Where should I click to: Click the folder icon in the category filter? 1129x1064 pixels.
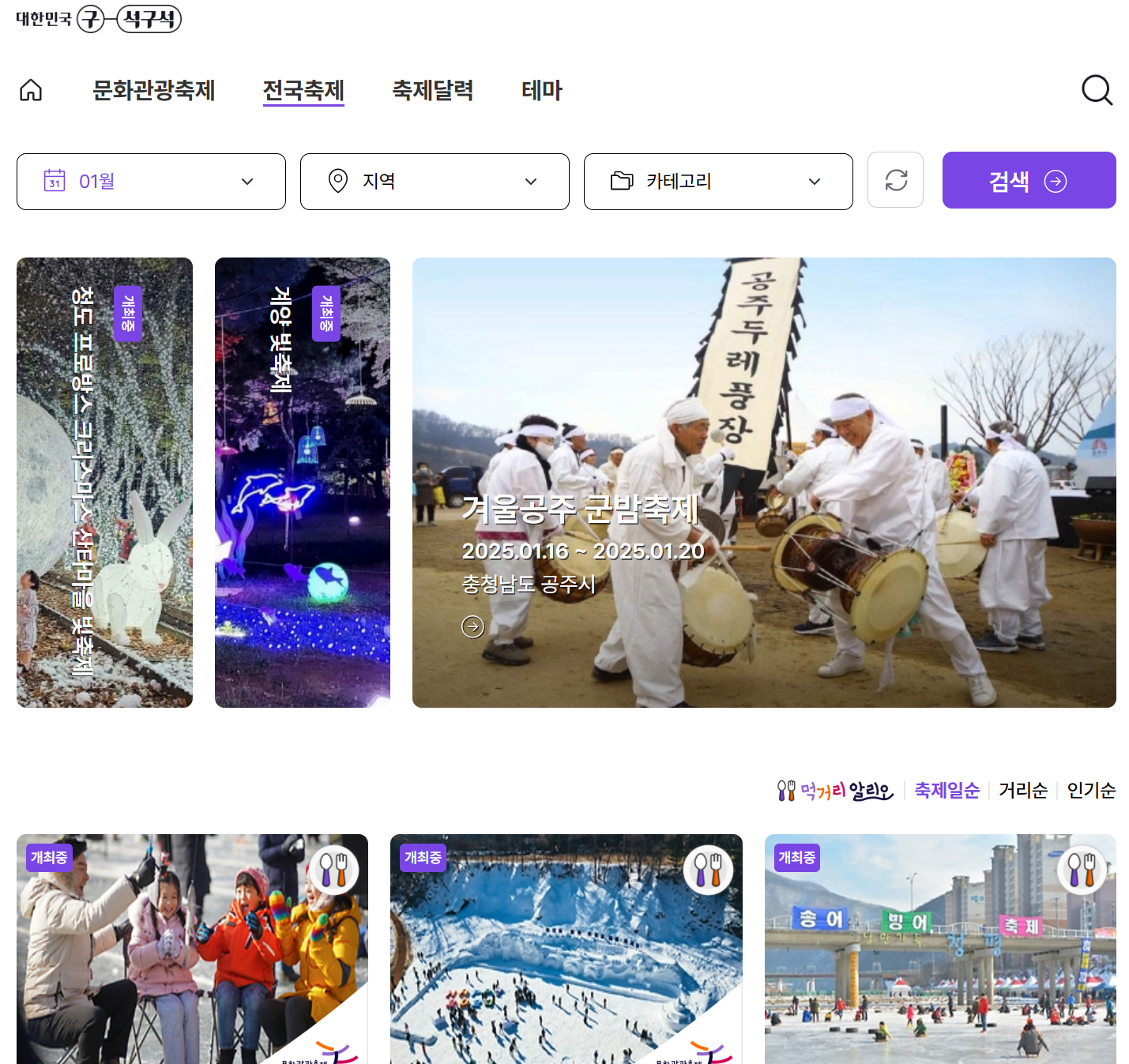point(621,181)
